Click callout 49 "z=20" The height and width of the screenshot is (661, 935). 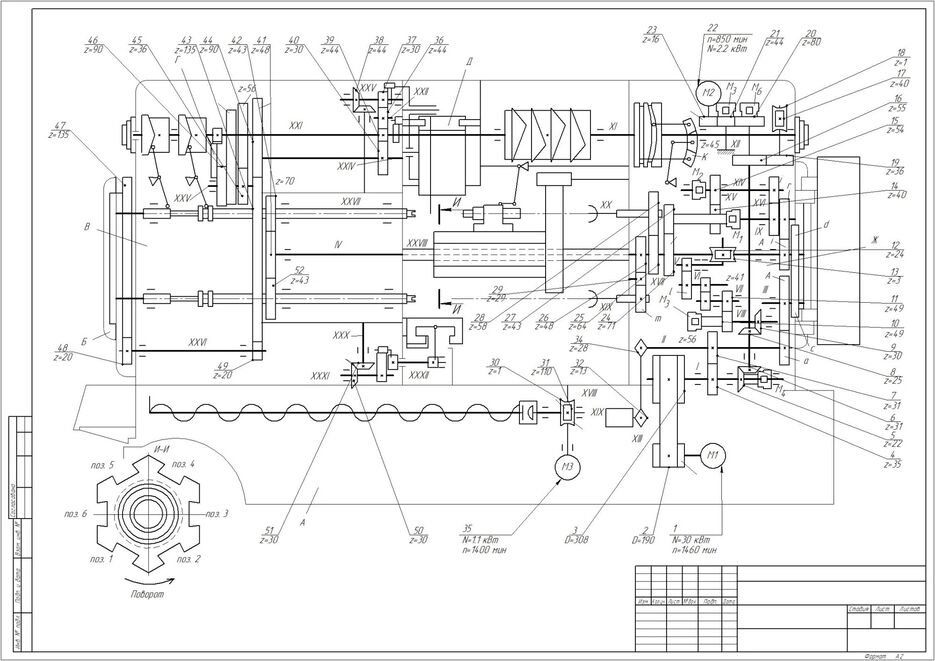click(x=223, y=370)
